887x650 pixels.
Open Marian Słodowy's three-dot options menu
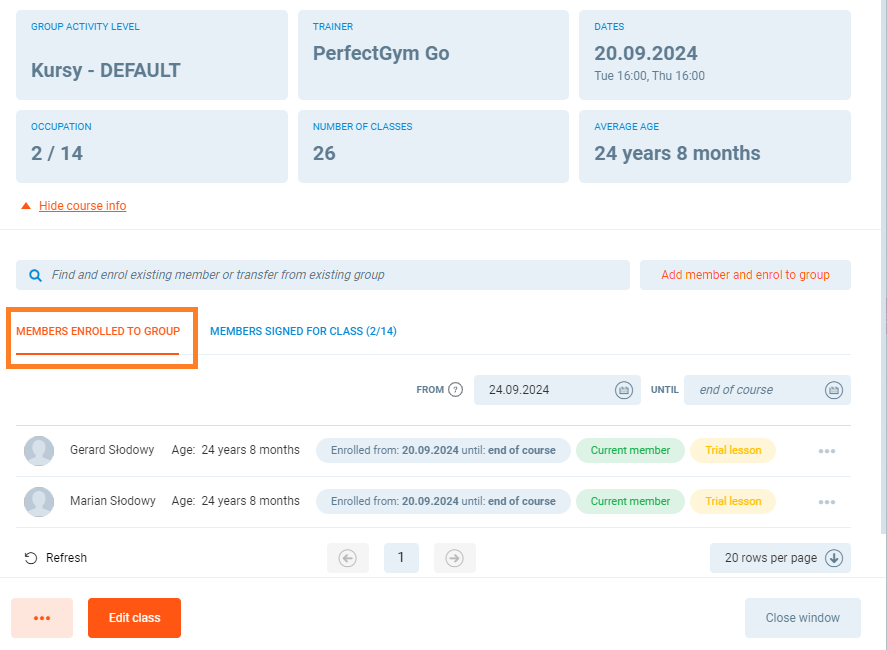(826, 502)
